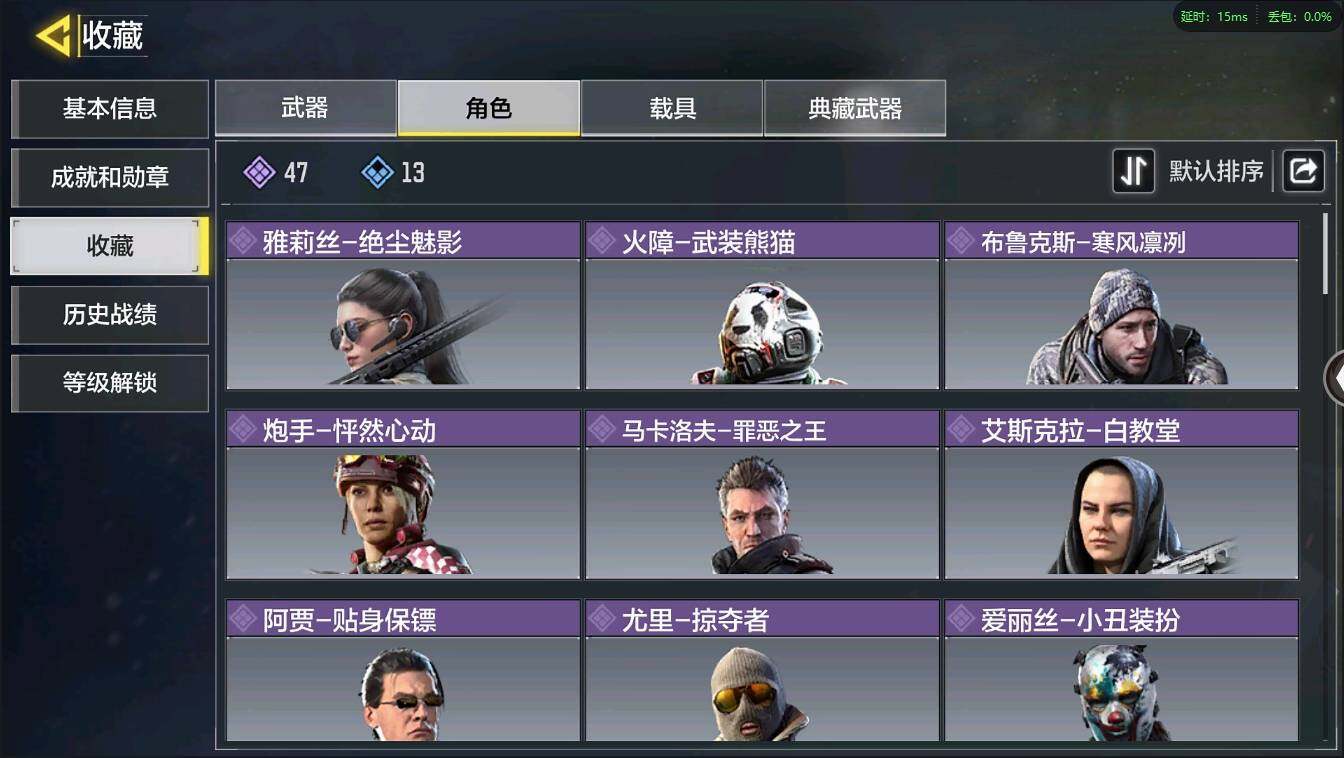Click the yellow back arrow icon

(52, 36)
